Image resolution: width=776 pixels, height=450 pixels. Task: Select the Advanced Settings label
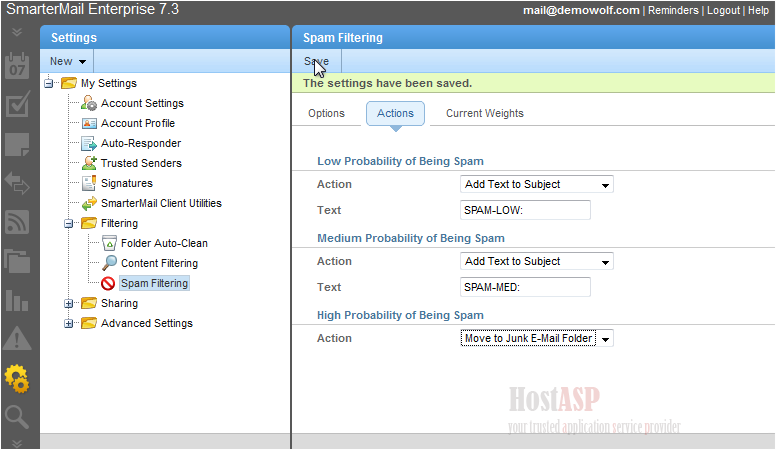click(147, 323)
